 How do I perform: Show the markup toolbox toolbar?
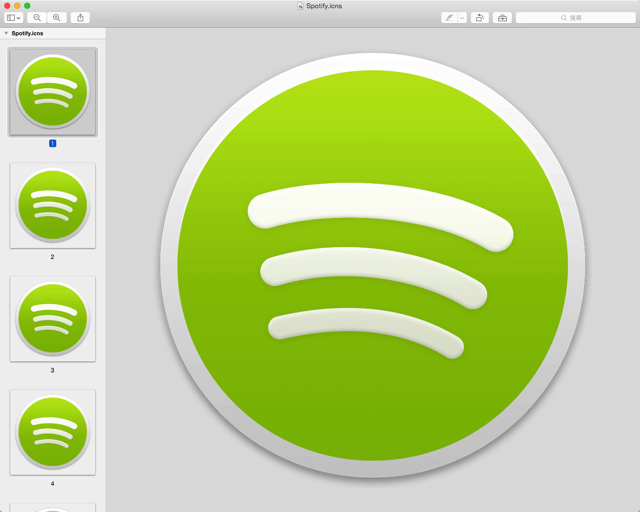[502, 18]
